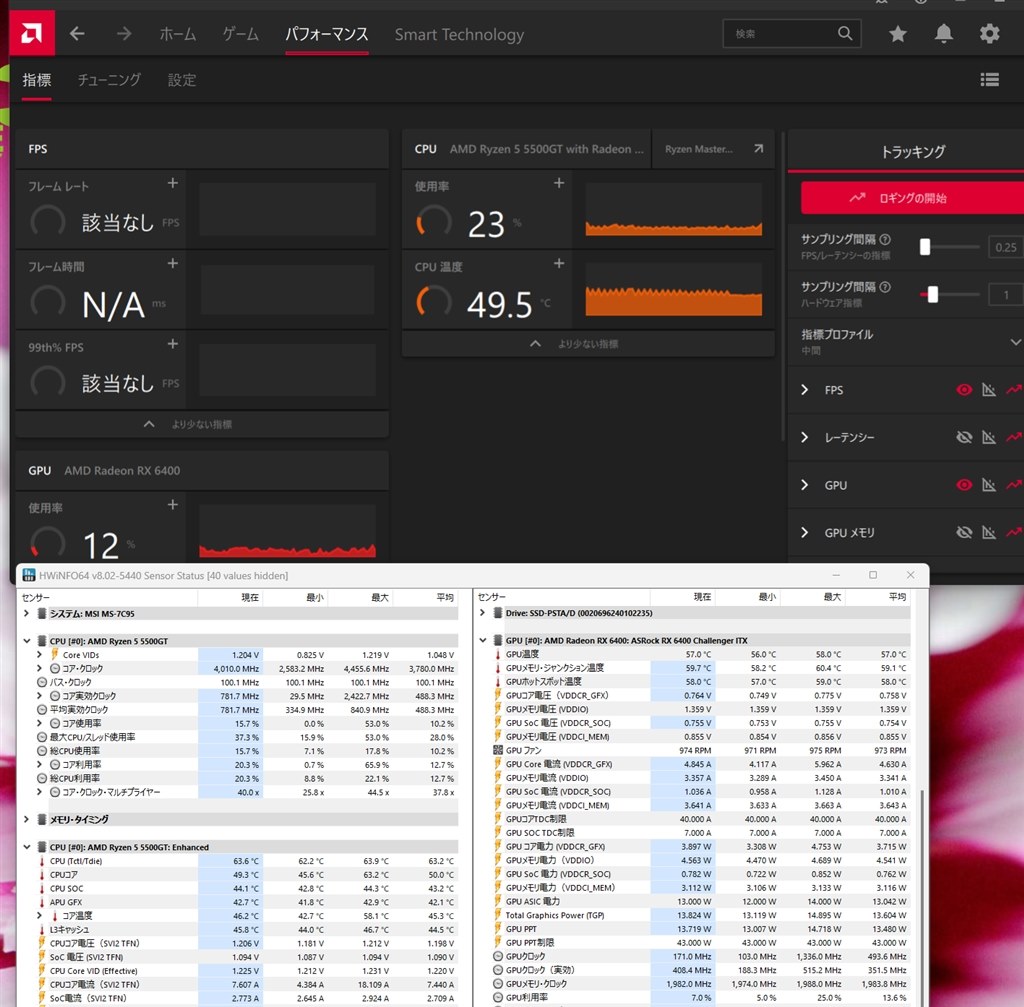Collapse CPU metrics via より少ない指標 chevron
This screenshot has height=1007, width=1024.
click(534, 345)
